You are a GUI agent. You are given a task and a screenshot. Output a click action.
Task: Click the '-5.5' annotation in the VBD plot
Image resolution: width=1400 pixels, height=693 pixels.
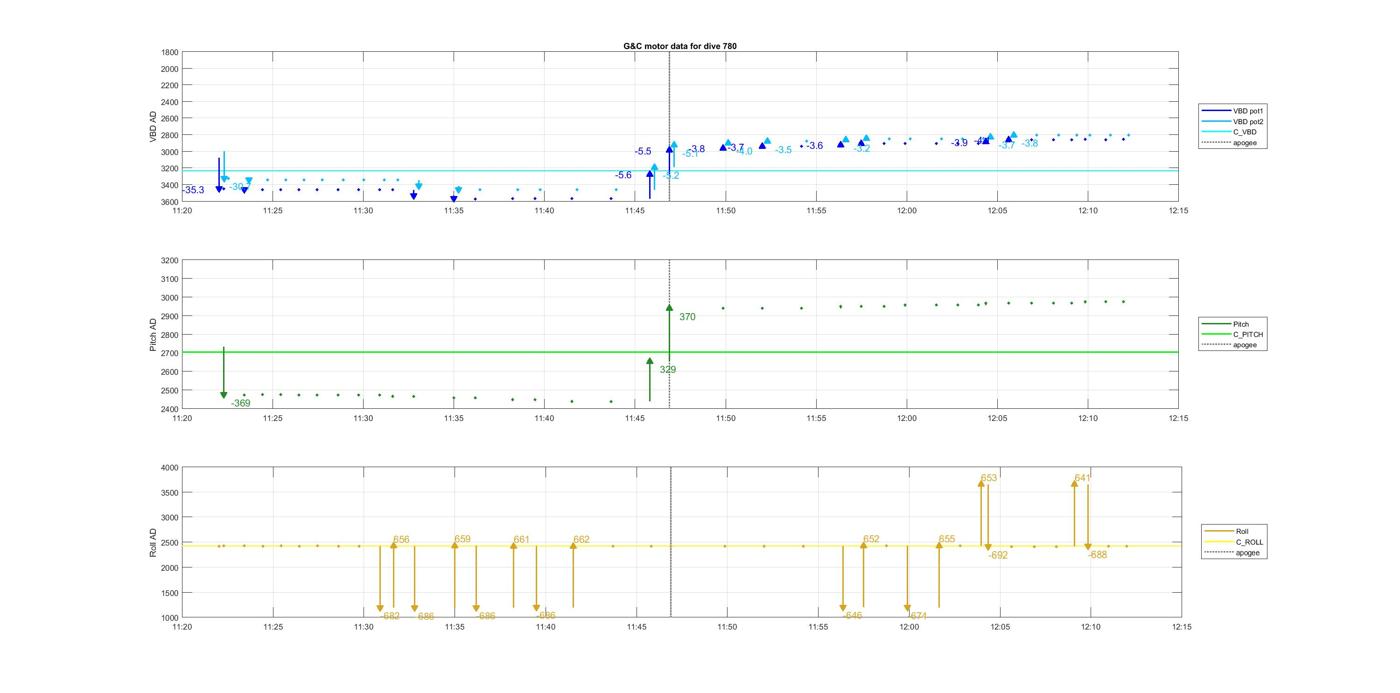point(643,151)
